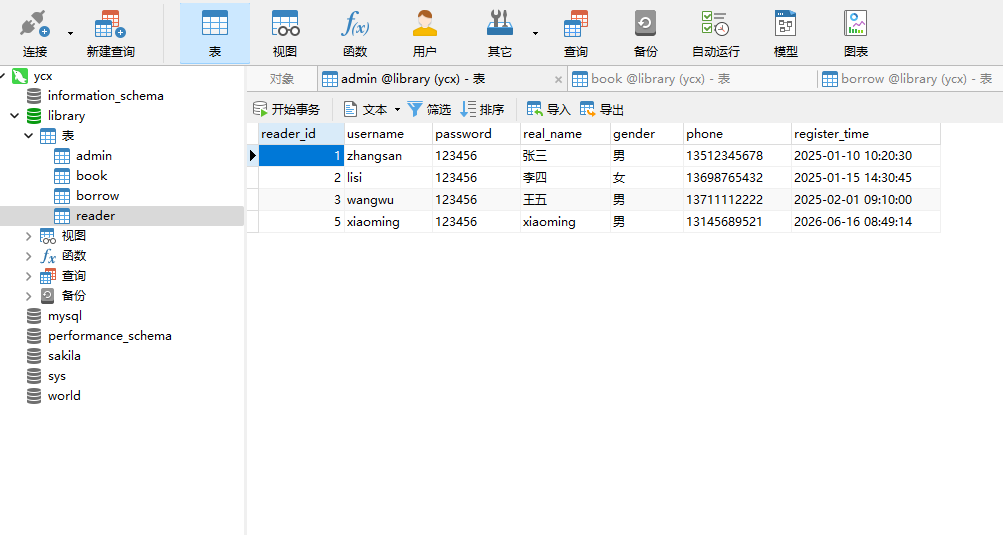Image resolution: width=1003 pixels, height=535 pixels.
Task: Collapse the library database node
Action: [x=15, y=116]
